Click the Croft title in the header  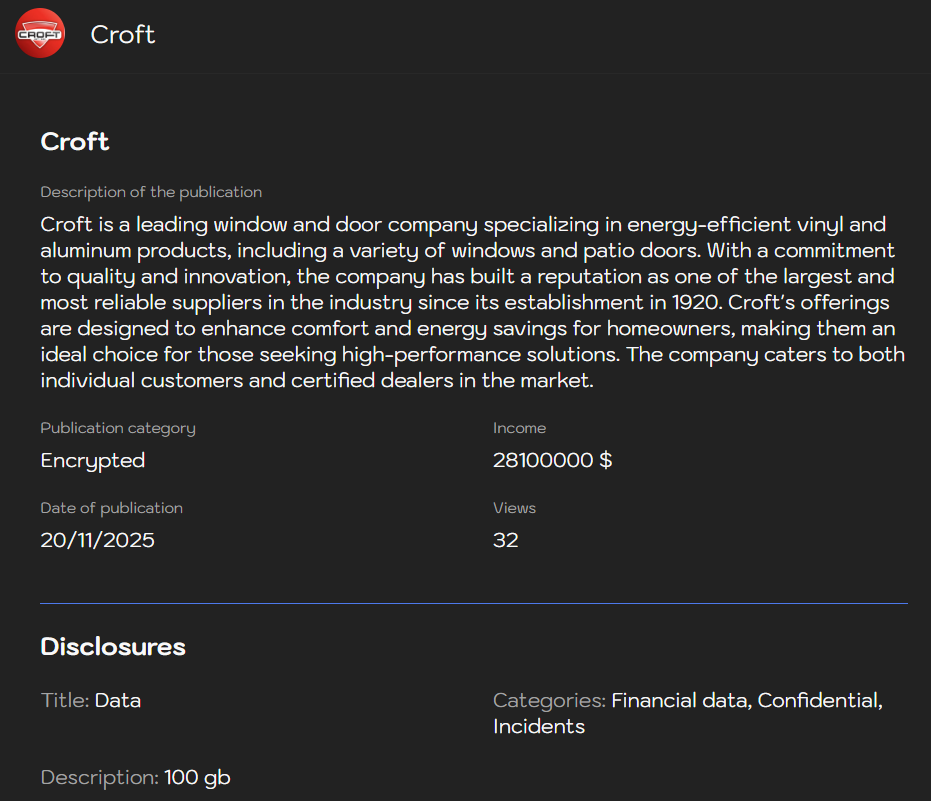point(122,34)
